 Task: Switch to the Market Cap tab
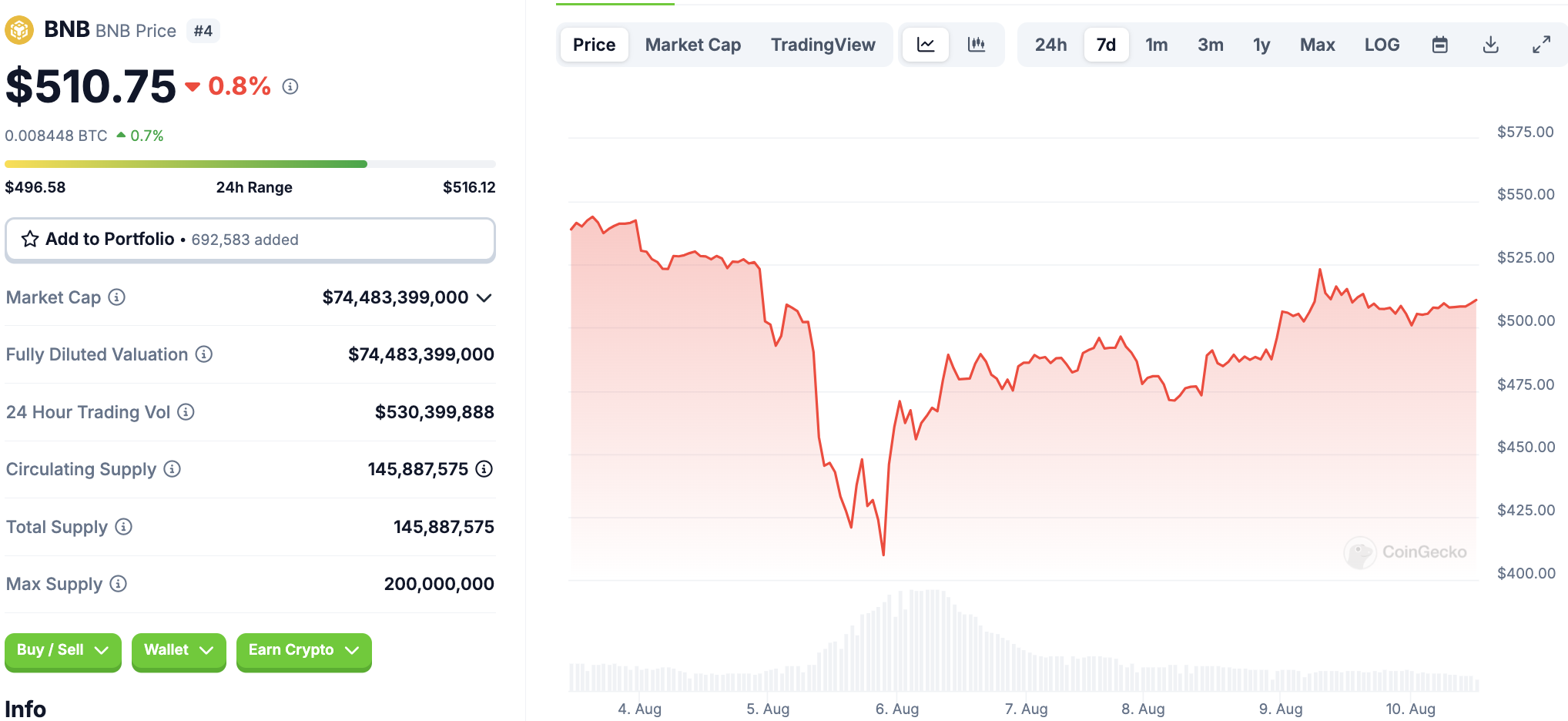(x=692, y=45)
